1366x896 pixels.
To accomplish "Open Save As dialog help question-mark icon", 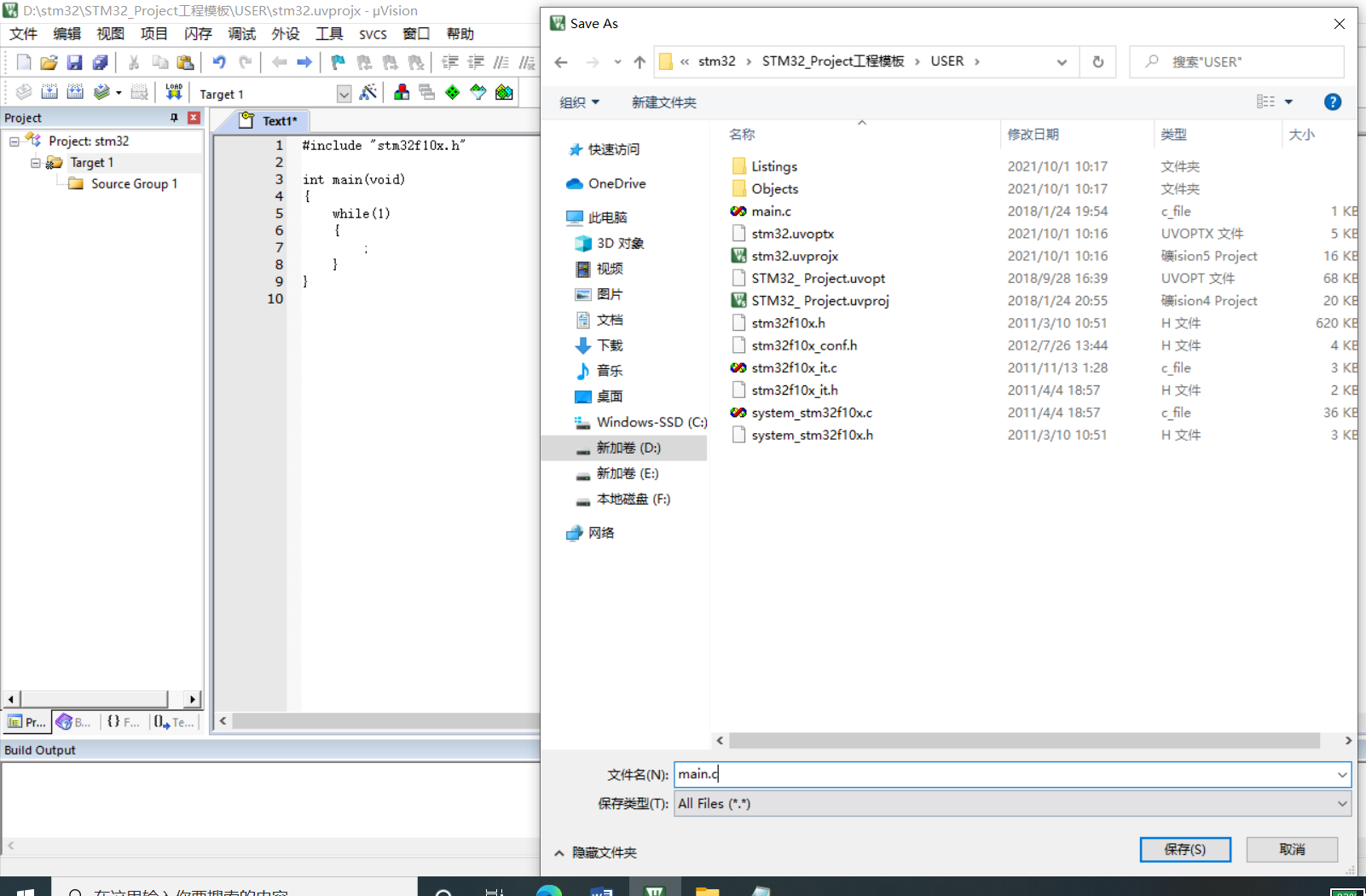I will (x=1333, y=102).
